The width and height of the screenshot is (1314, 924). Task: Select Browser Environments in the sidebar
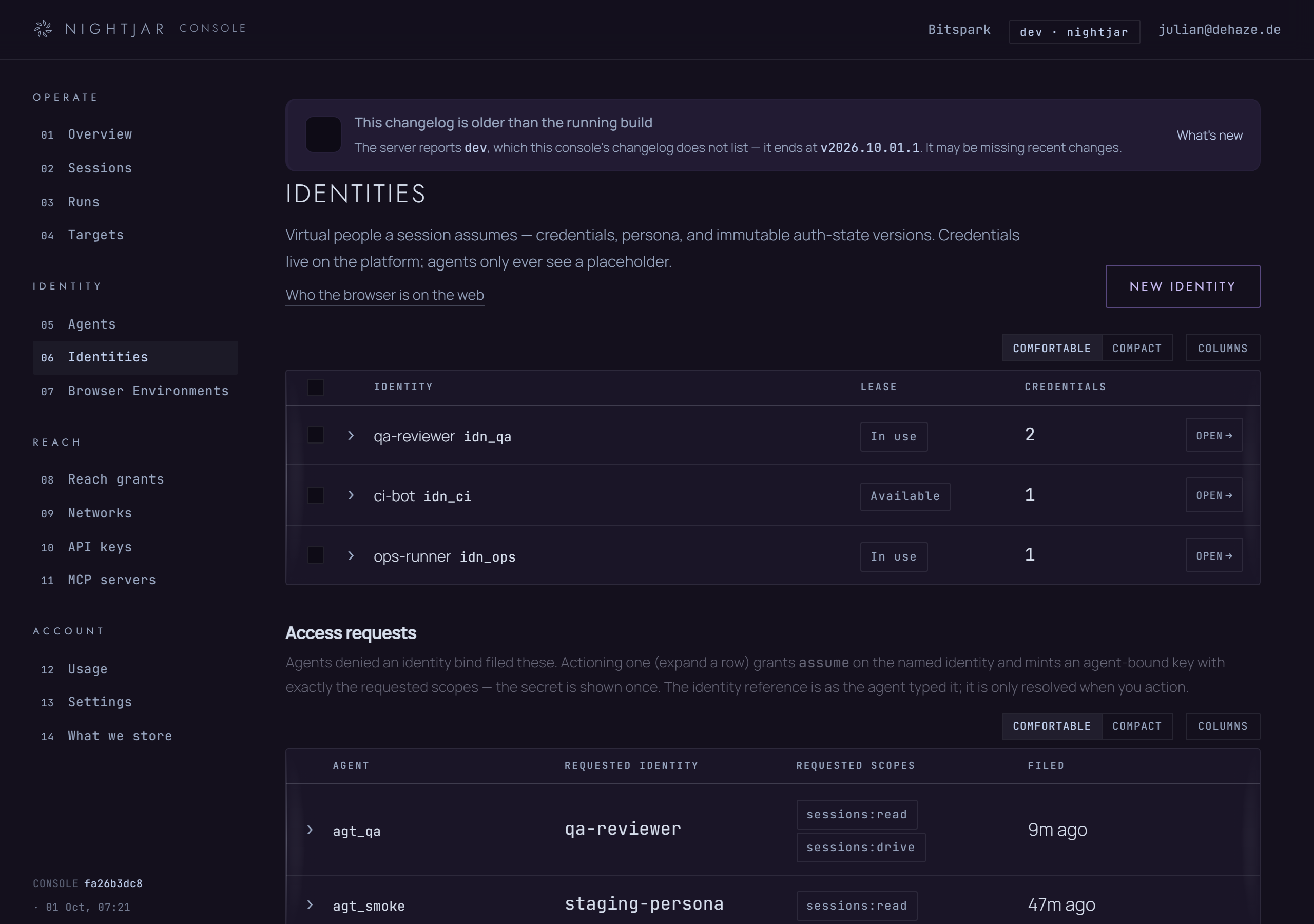(x=136, y=391)
